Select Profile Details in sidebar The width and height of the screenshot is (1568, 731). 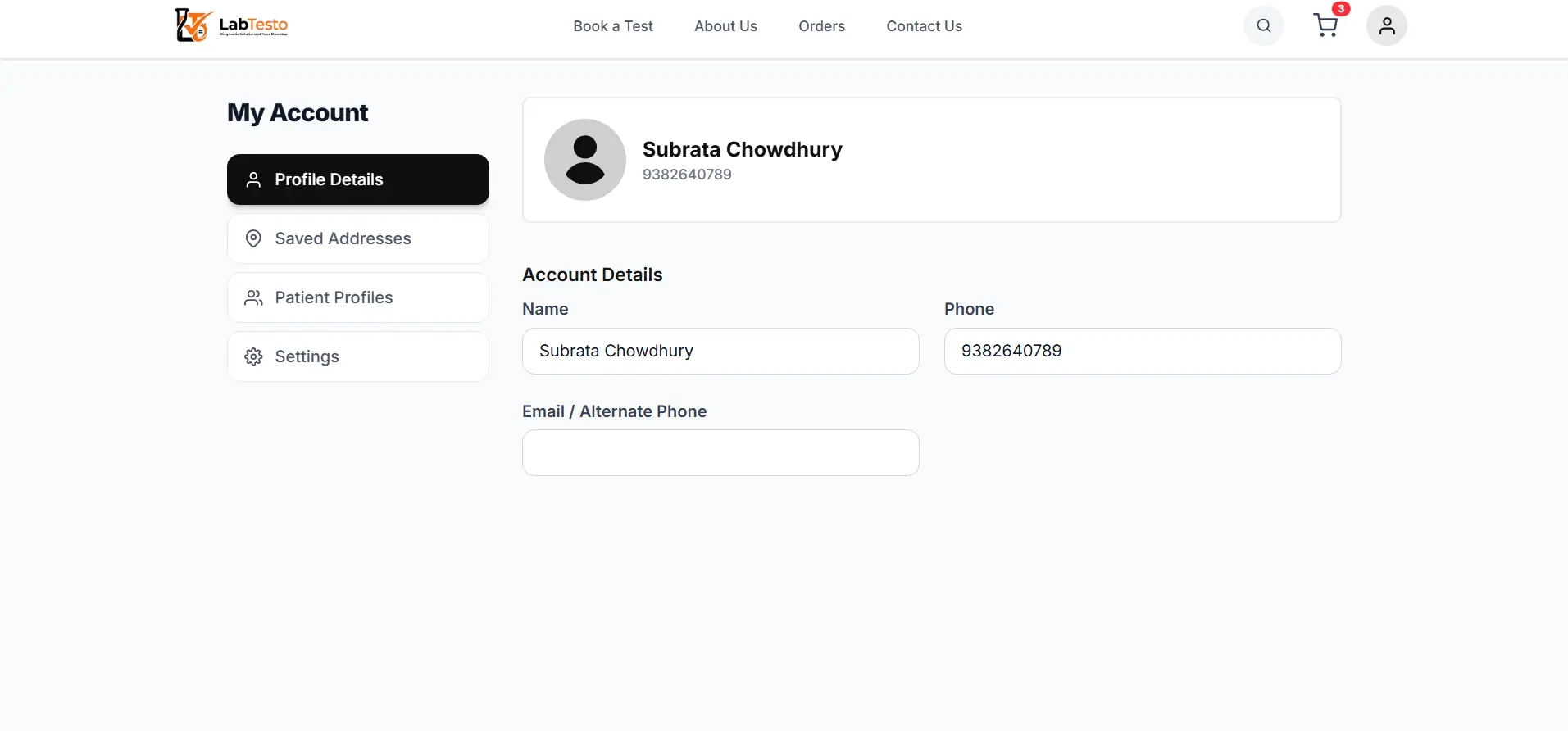pyautogui.click(x=358, y=179)
